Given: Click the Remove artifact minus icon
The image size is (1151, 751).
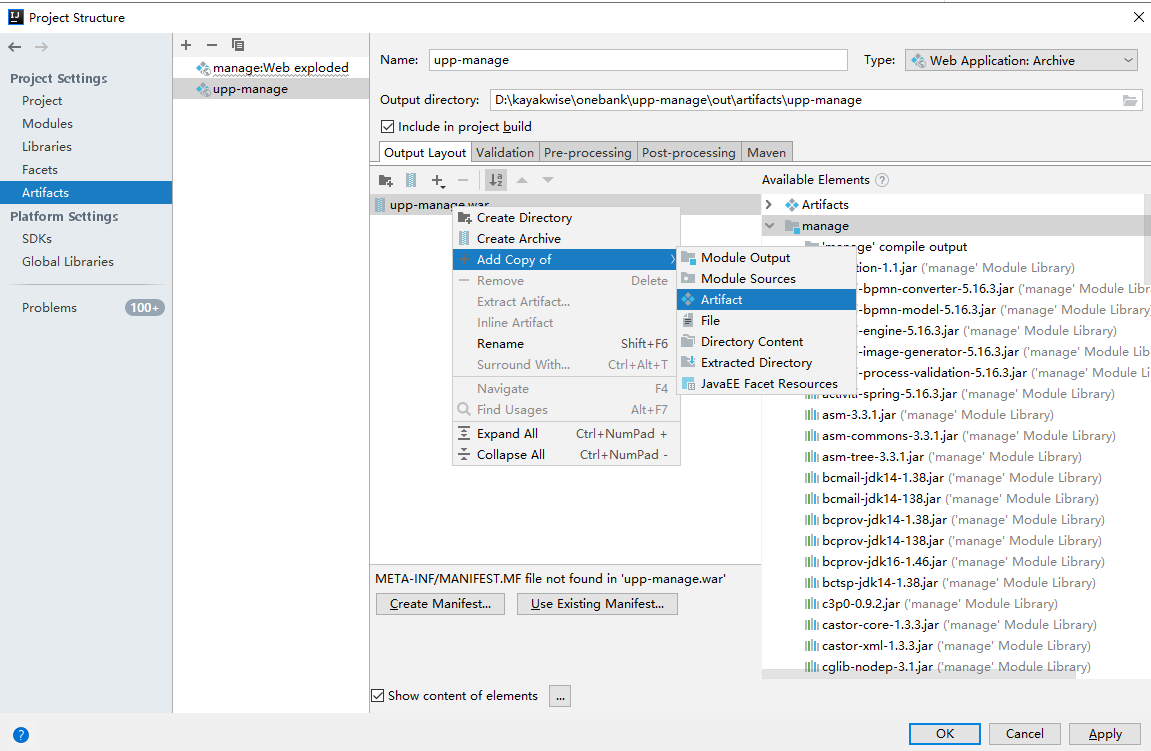Looking at the screenshot, I should pyautogui.click(x=211, y=45).
